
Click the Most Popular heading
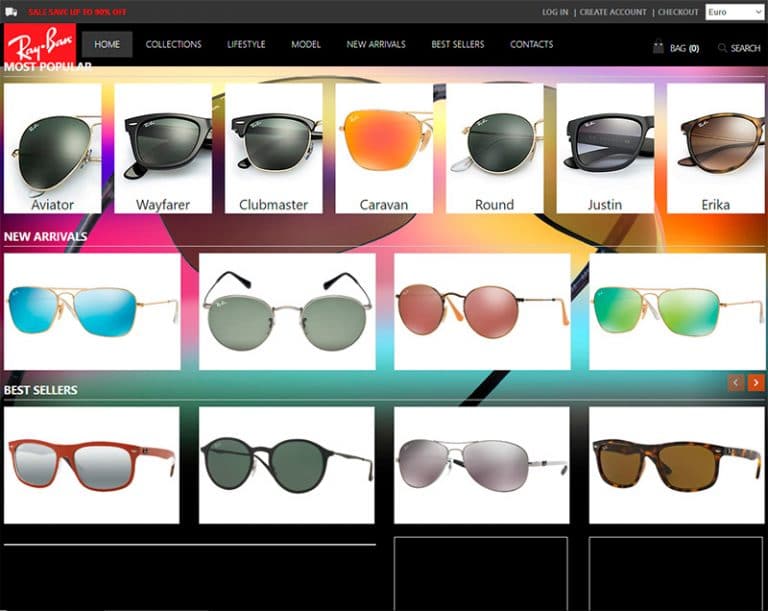click(x=48, y=67)
